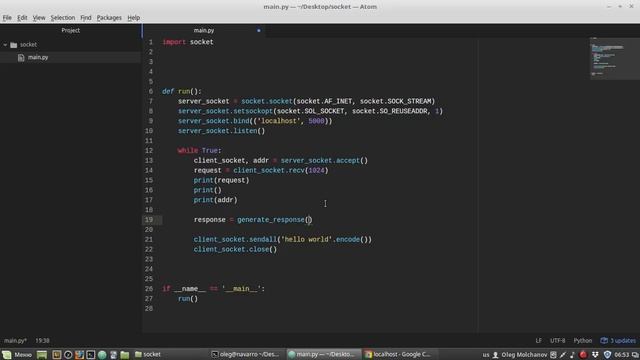The height and width of the screenshot is (360, 640).
Task: Click 'client_socket.close()' line
Action: [x=235, y=249]
